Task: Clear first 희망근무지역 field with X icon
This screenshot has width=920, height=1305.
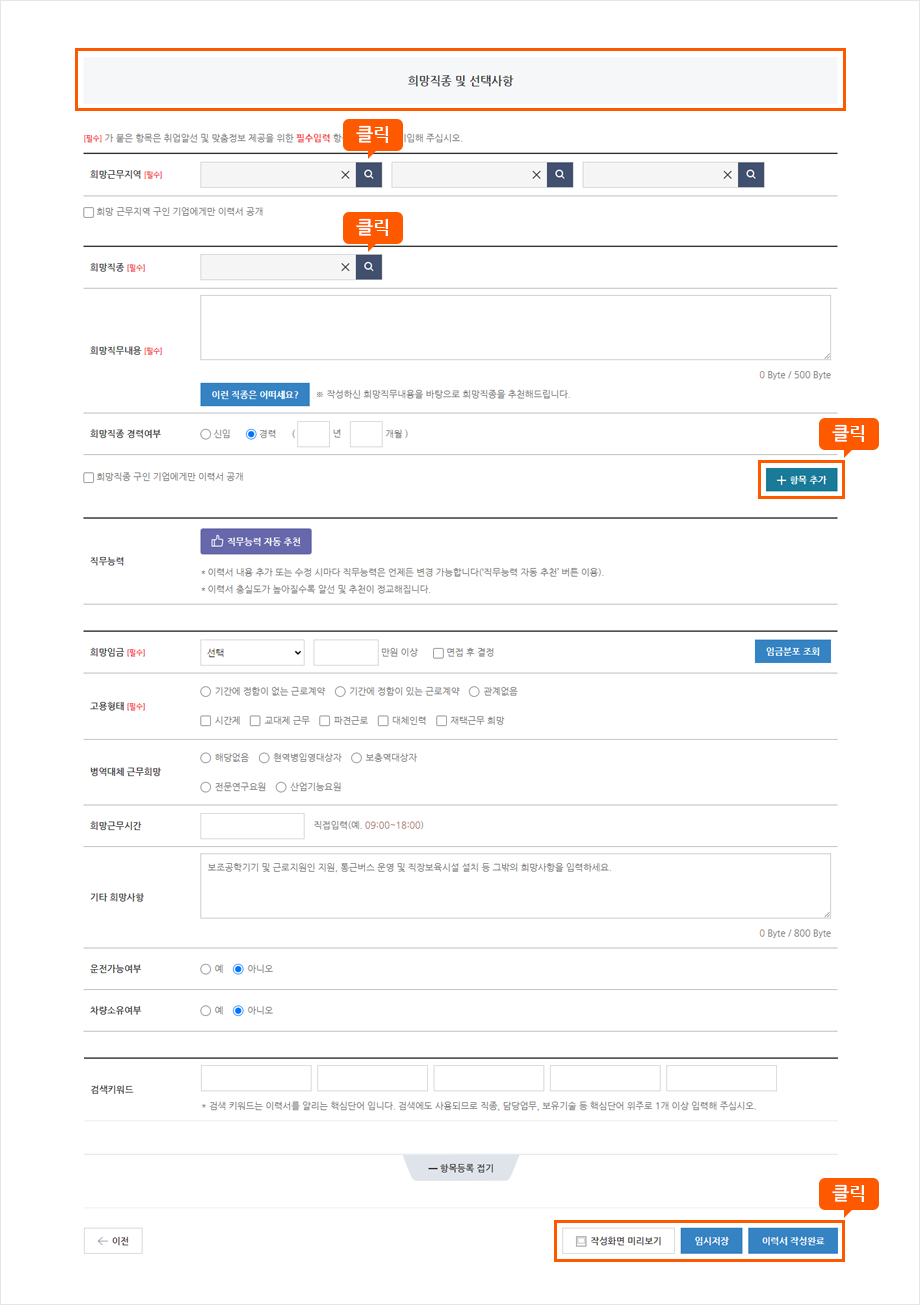Action: pos(345,175)
